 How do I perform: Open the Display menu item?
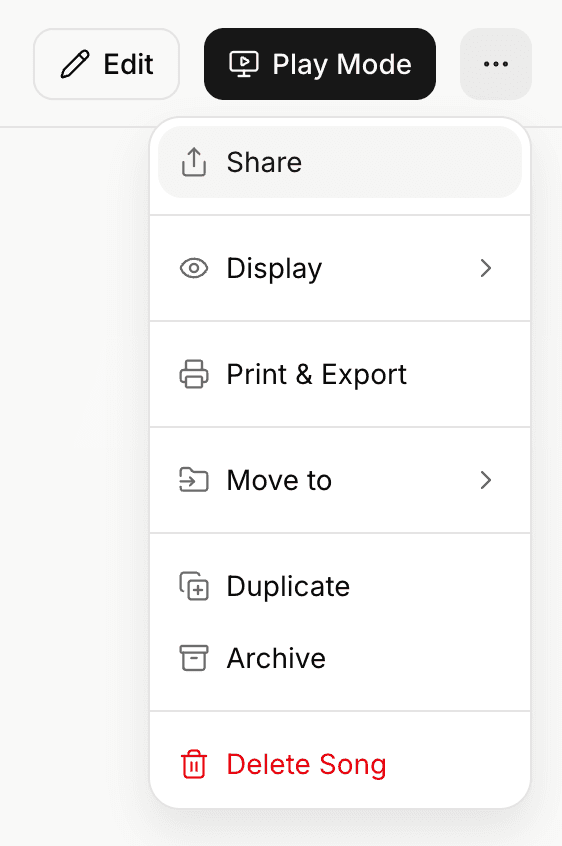340,268
